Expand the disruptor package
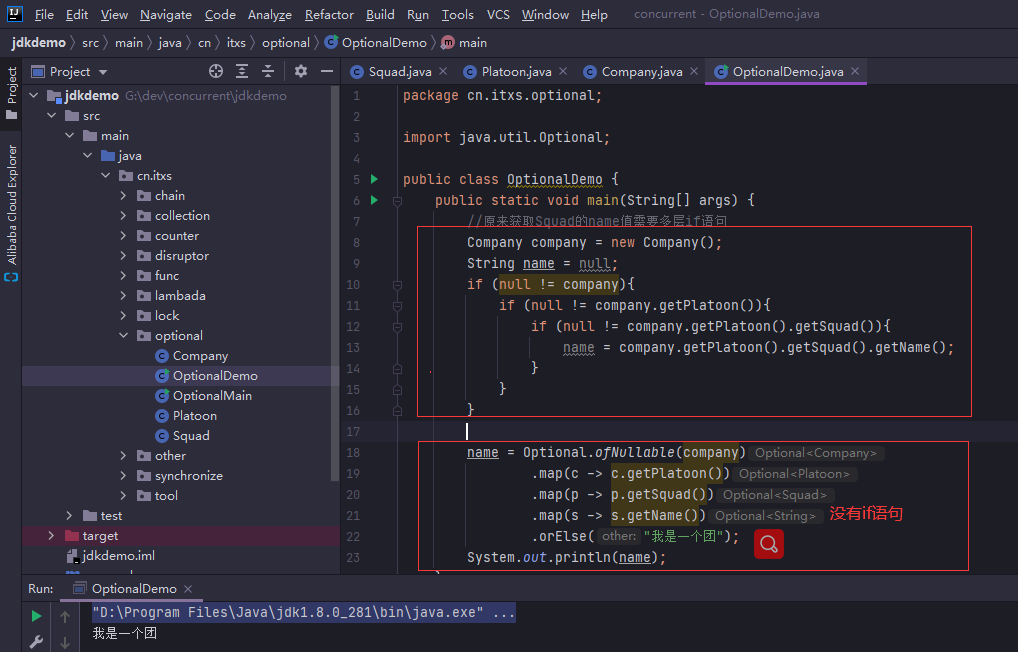The image size is (1018, 652). [123, 256]
